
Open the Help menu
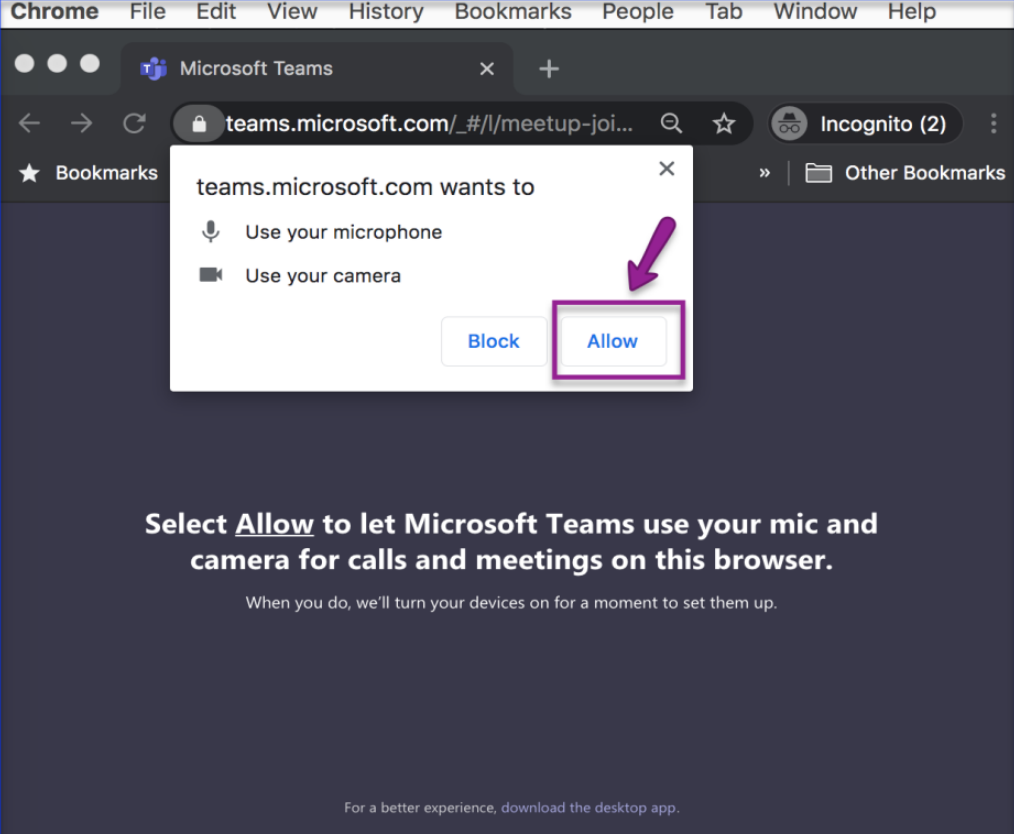912,11
